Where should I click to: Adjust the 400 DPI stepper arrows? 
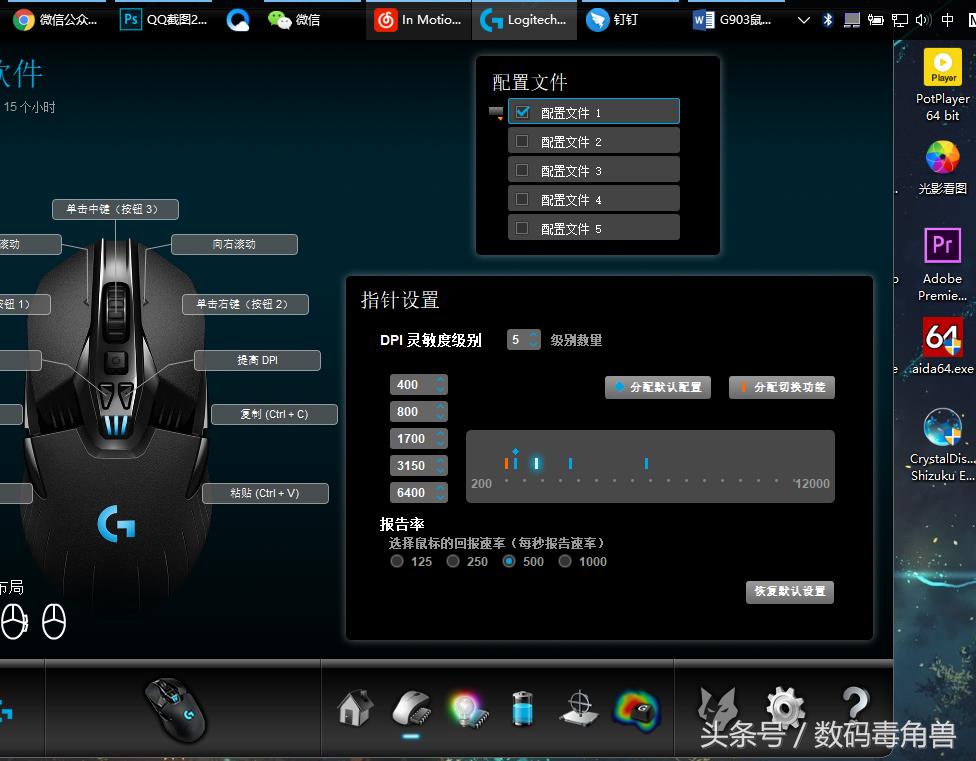441,385
